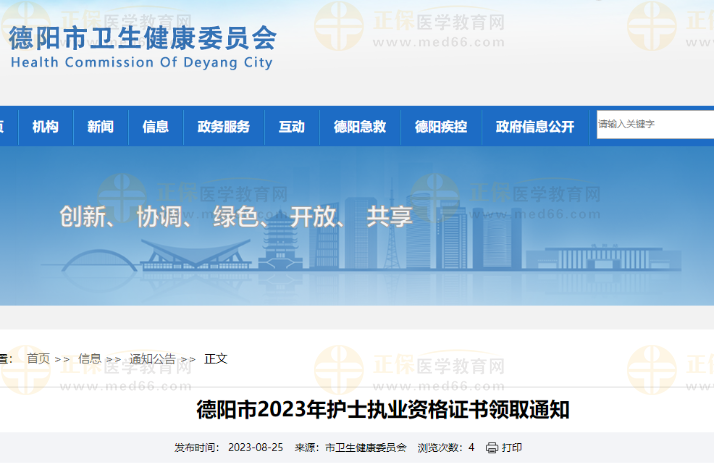This screenshot has width=714, height=463.
Task: Click 正文 at the end of breadcrumb
Action: [216, 358]
